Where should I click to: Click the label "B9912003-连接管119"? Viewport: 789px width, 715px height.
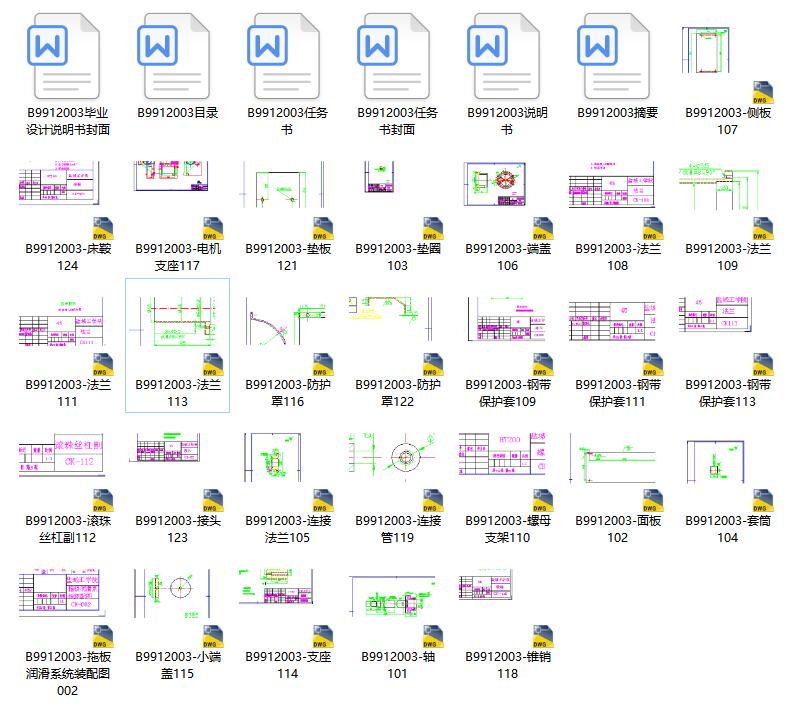(x=398, y=528)
